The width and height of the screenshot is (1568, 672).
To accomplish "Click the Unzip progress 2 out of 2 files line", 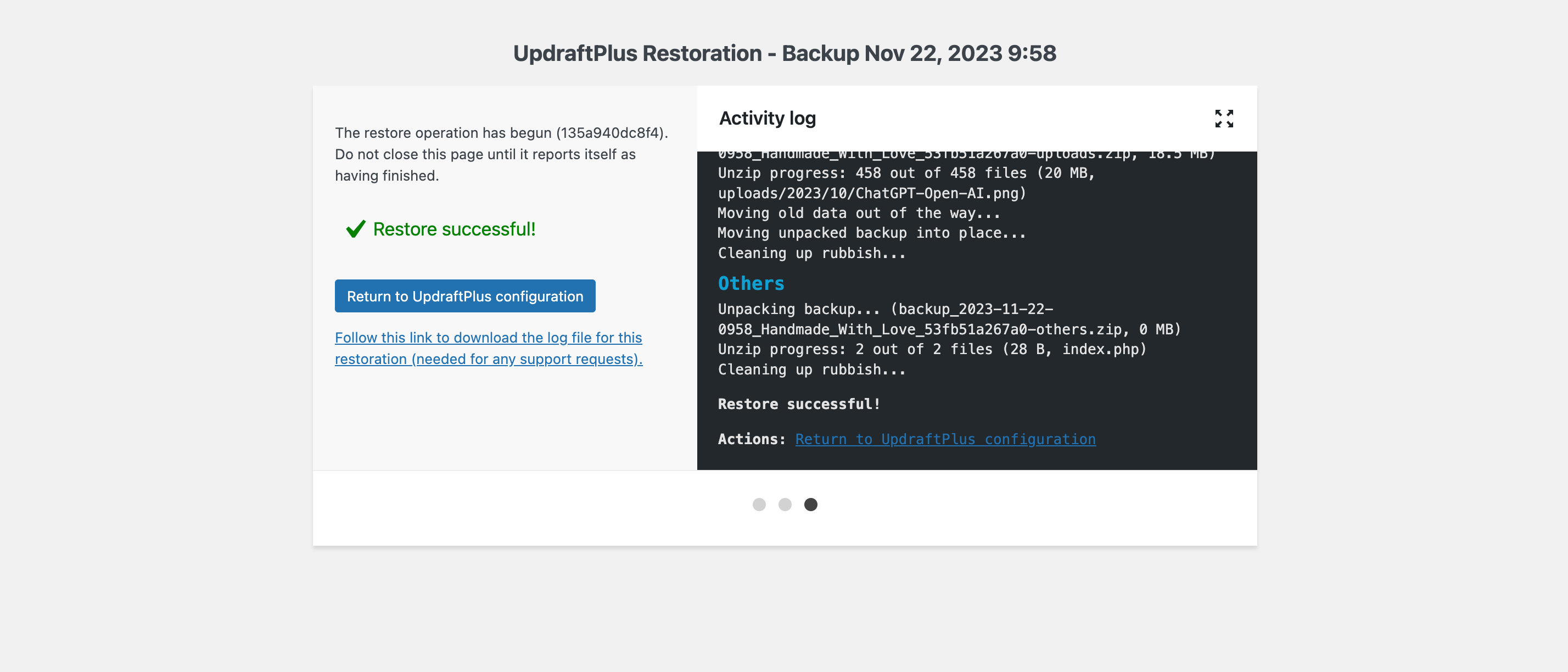I will pyautogui.click(x=932, y=349).
